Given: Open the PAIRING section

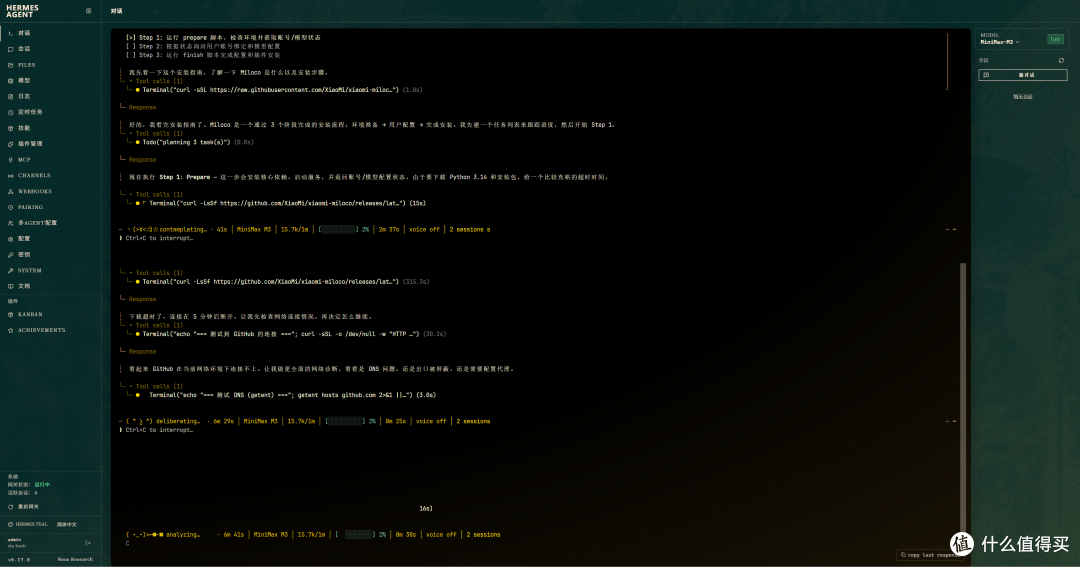Looking at the screenshot, I should tap(50, 207).
